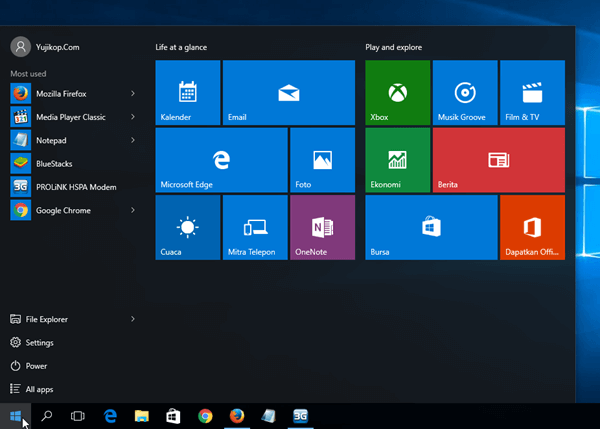This screenshot has height=429, width=600.
Task: Open the Bursa store tile
Action: tap(431, 227)
